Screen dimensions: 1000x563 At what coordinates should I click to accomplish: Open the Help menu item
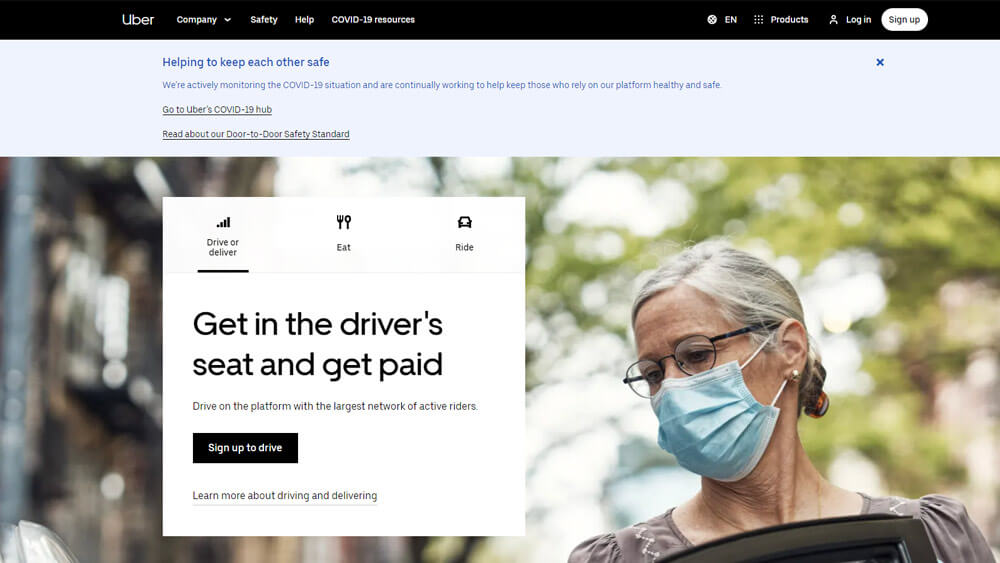(x=304, y=20)
